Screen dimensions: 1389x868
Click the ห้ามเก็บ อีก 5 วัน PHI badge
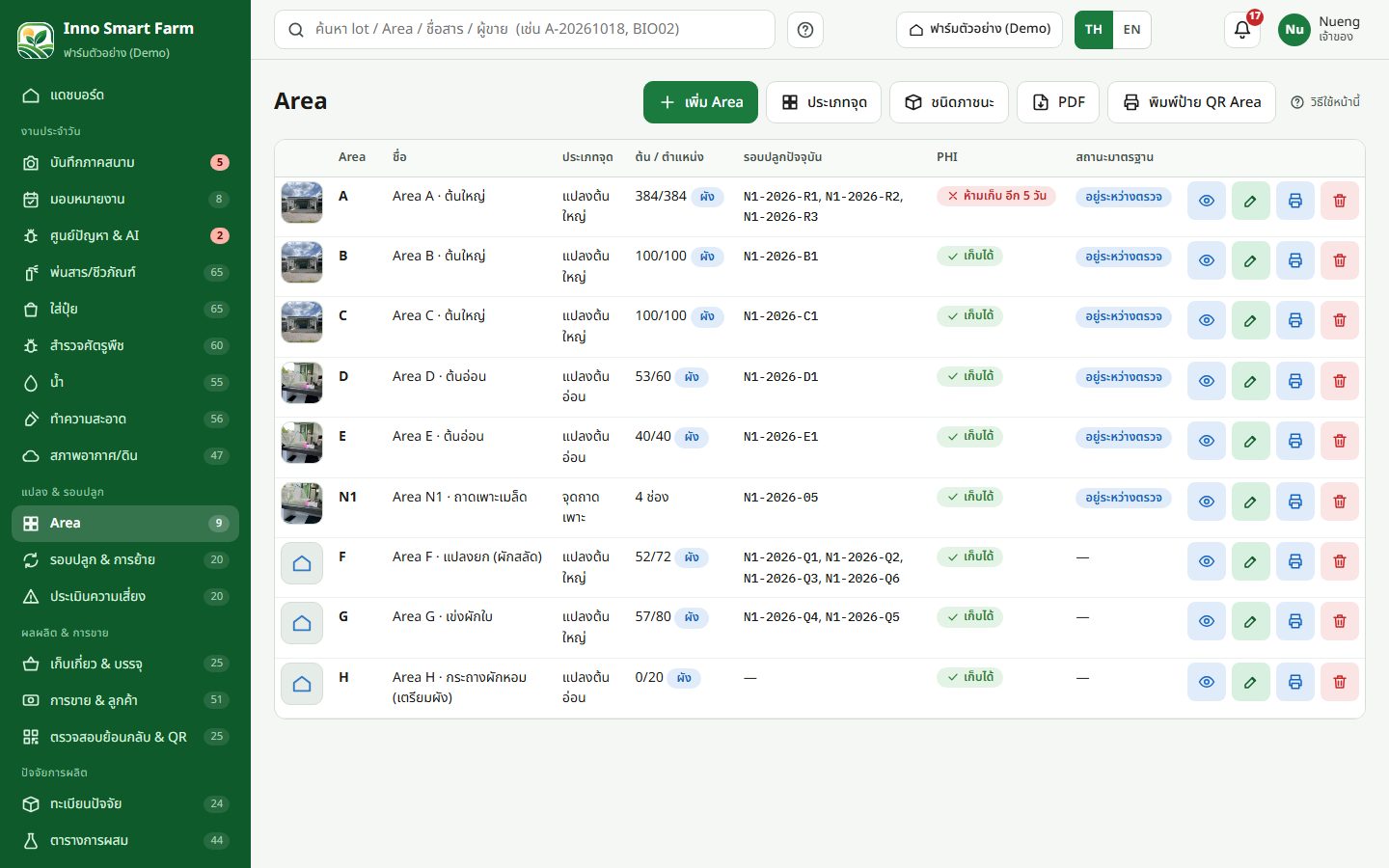(996, 196)
